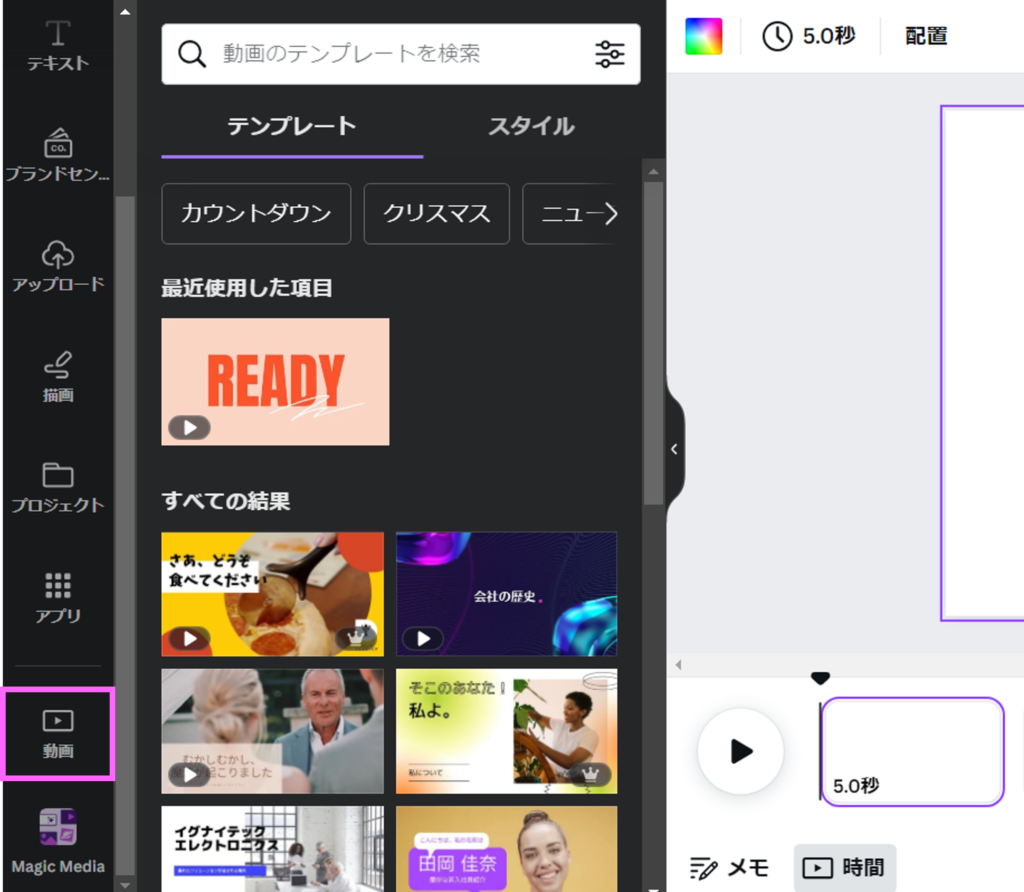Viewport: 1024px width, 892px height.
Task: Open search filter options icon
Action: 609,54
